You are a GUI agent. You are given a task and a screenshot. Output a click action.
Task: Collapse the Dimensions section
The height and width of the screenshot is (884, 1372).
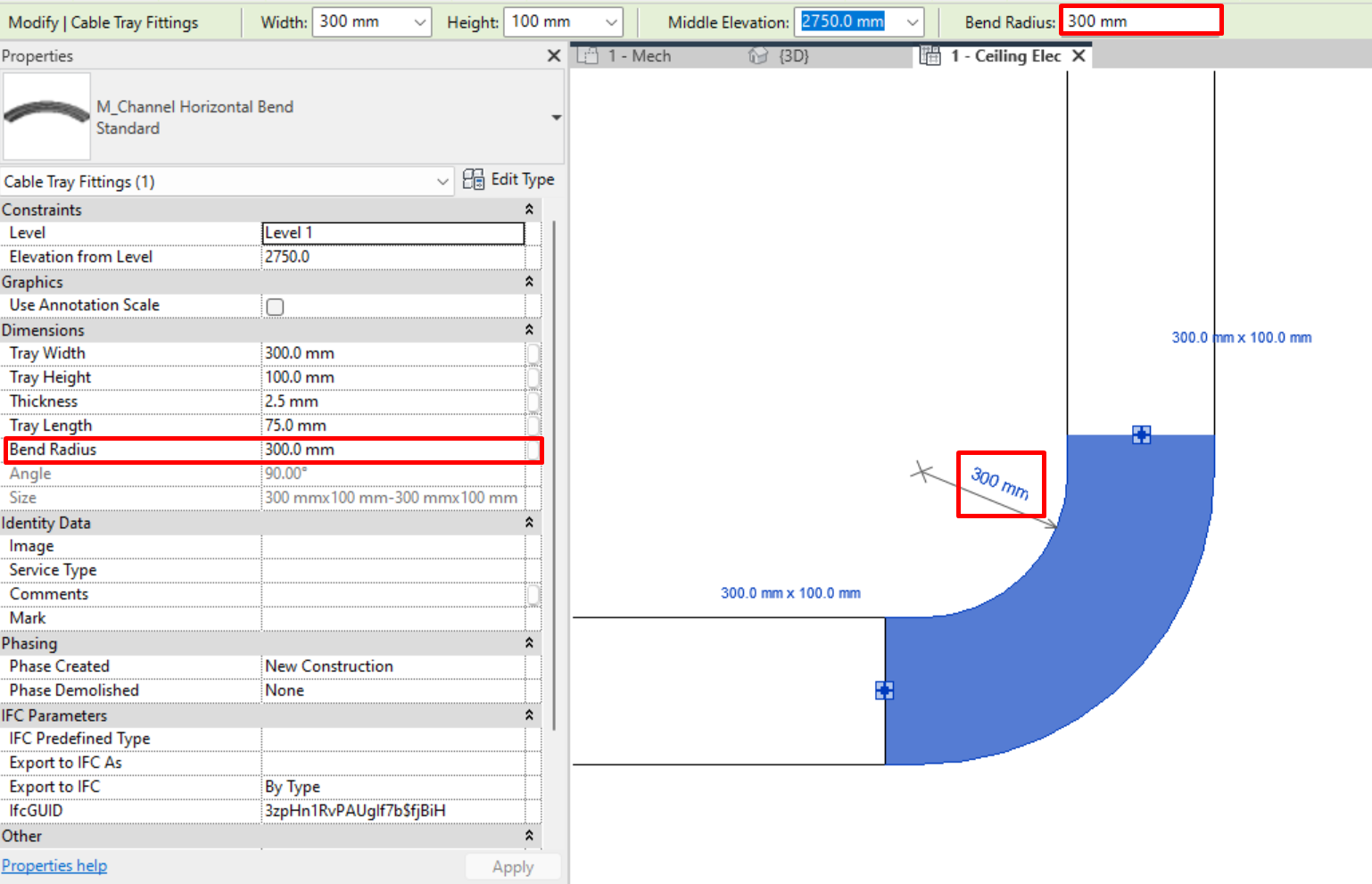point(529,330)
